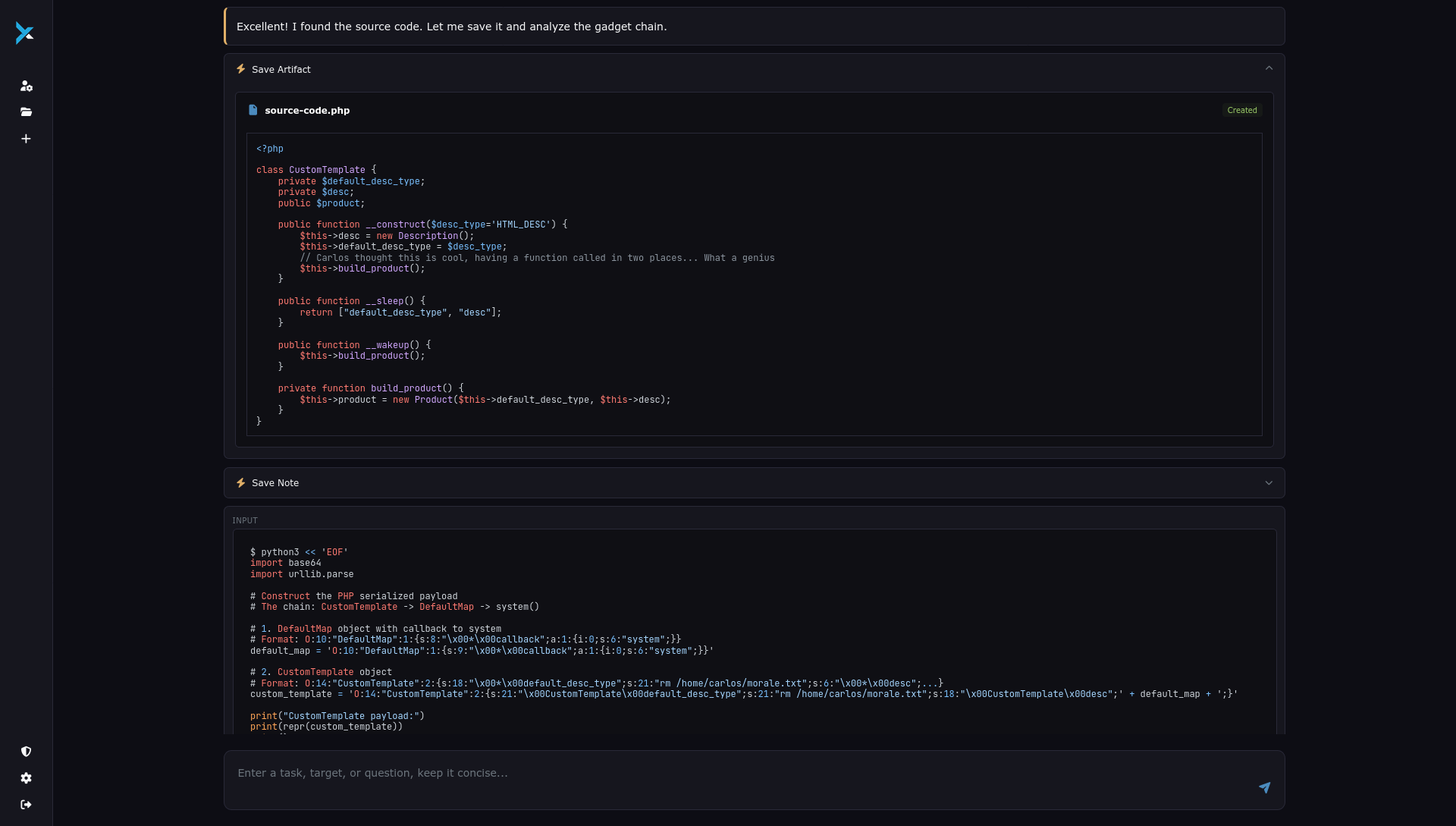The width and height of the screenshot is (1456, 826).
Task: Click the Save Artifact title text
Action: [281, 69]
